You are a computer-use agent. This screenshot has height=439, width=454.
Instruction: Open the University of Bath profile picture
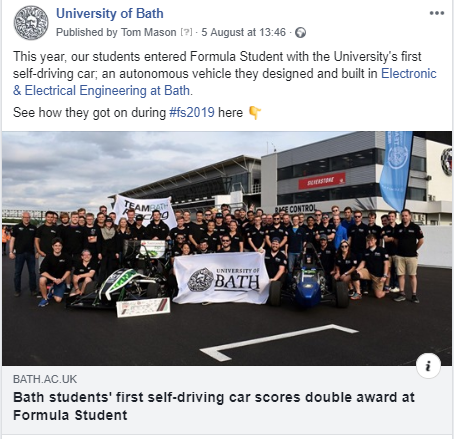31,22
